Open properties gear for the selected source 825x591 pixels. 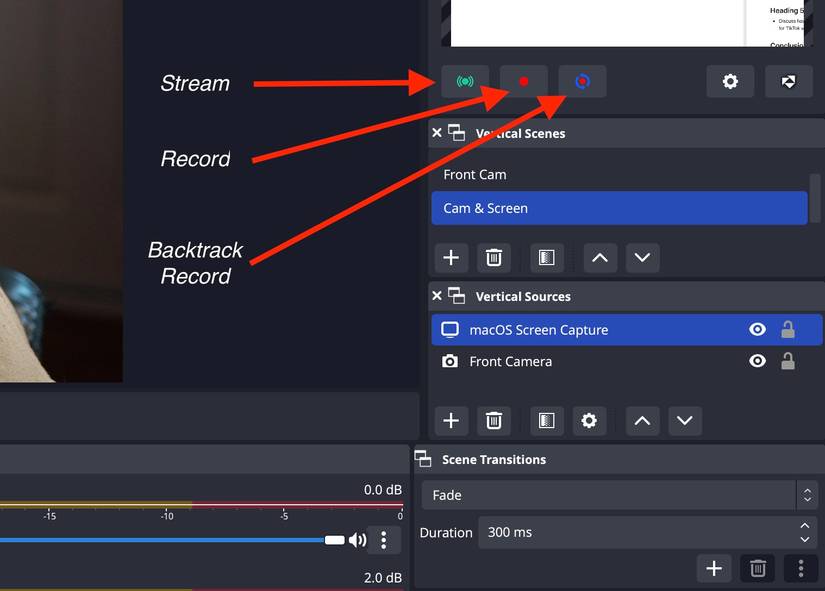coord(589,420)
